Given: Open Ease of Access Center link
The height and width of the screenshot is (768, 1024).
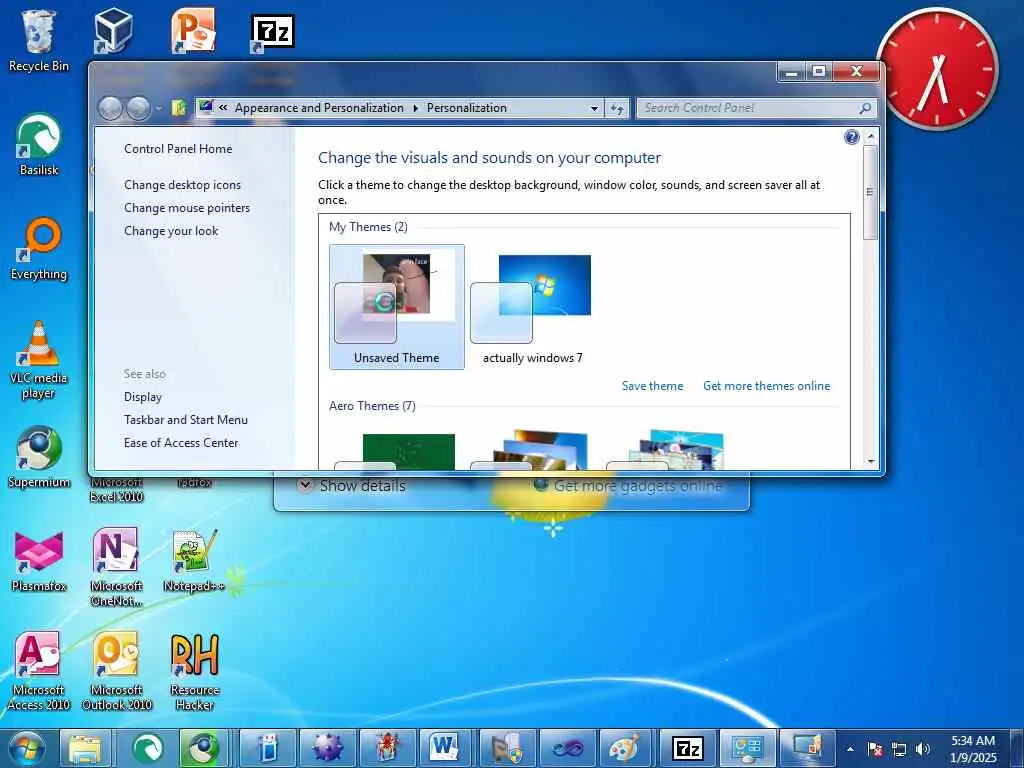Looking at the screenshot, I should (x=182, y=443).
